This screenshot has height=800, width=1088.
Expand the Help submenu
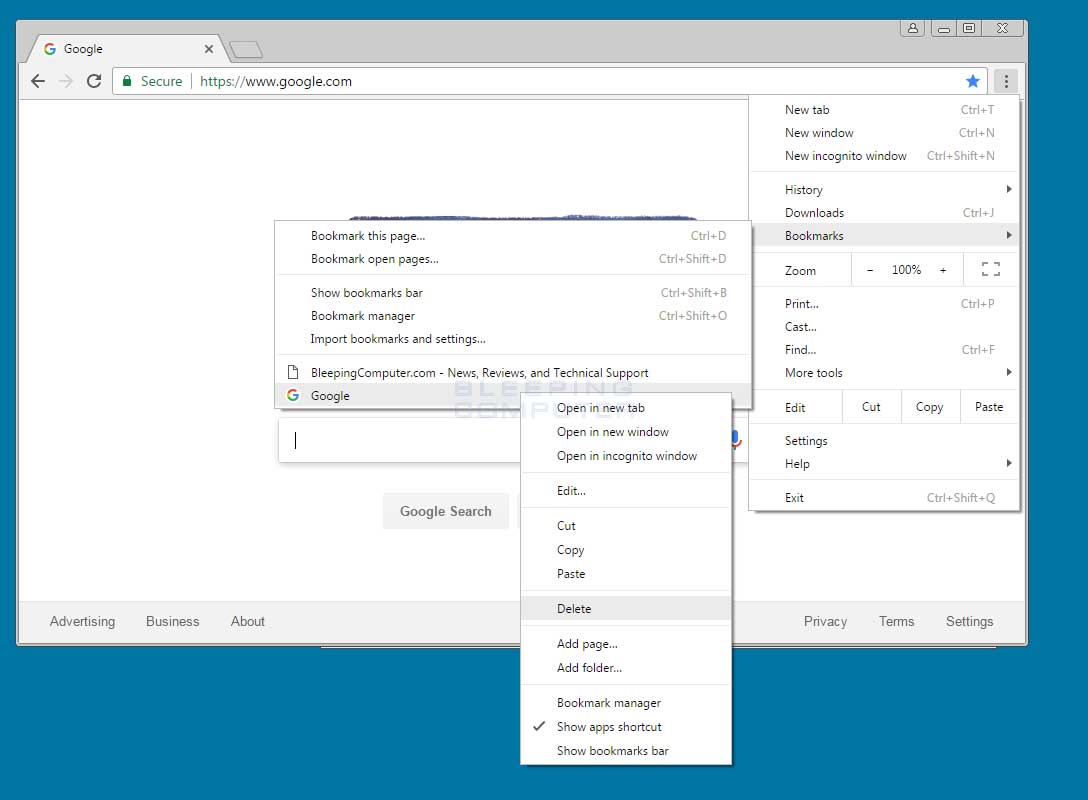click(x=797, y=463)
